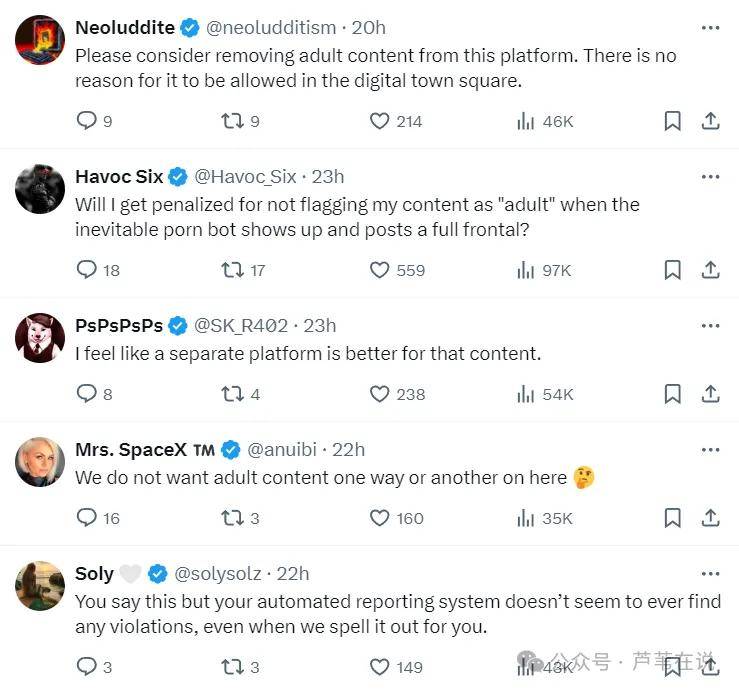The width and height of the screenshot is (739, 692).
Task: Bookmark the Mrs. SpaceX tweet
Action: (673, 518)
